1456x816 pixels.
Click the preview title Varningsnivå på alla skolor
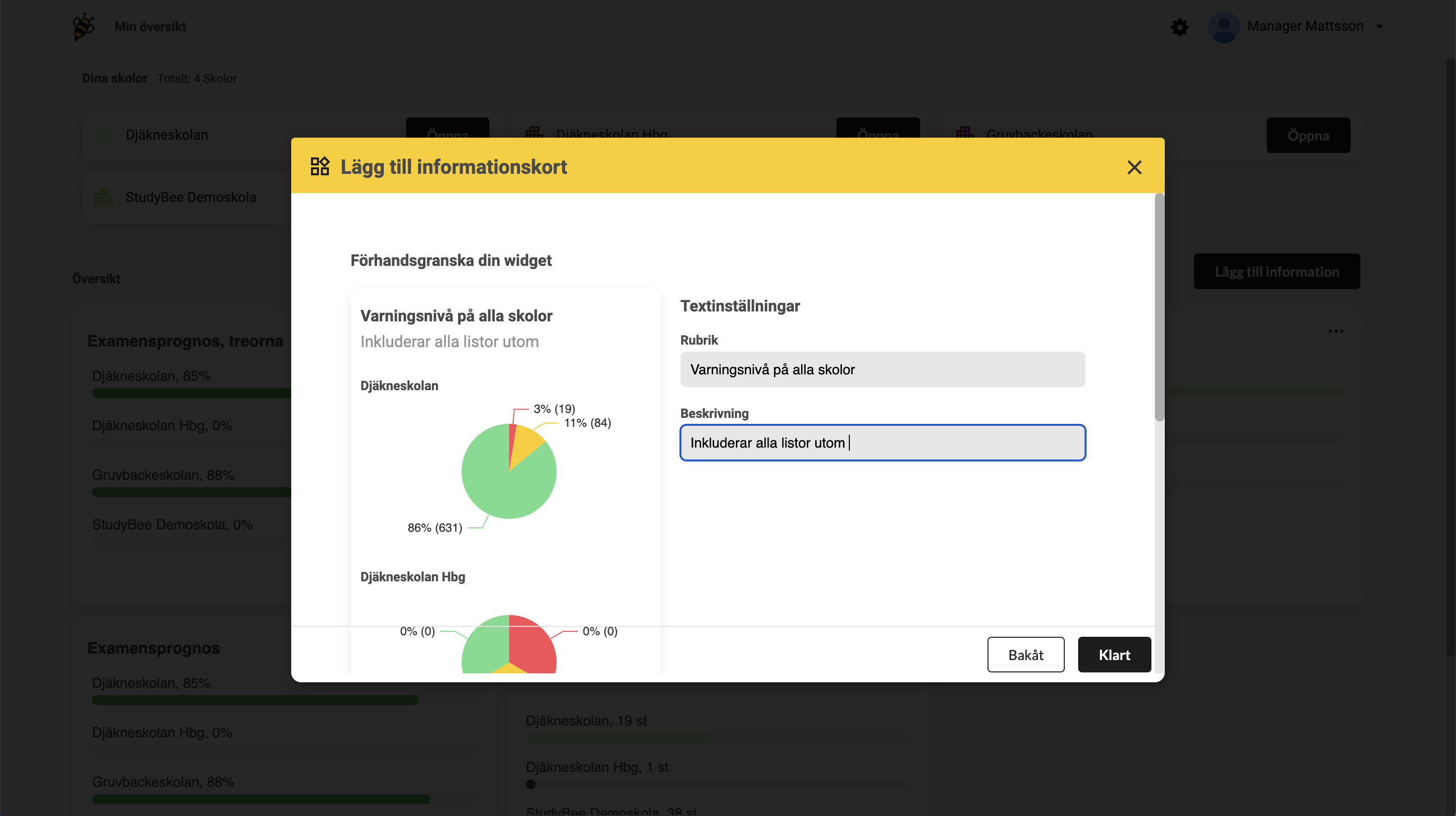tap(456, 316)
